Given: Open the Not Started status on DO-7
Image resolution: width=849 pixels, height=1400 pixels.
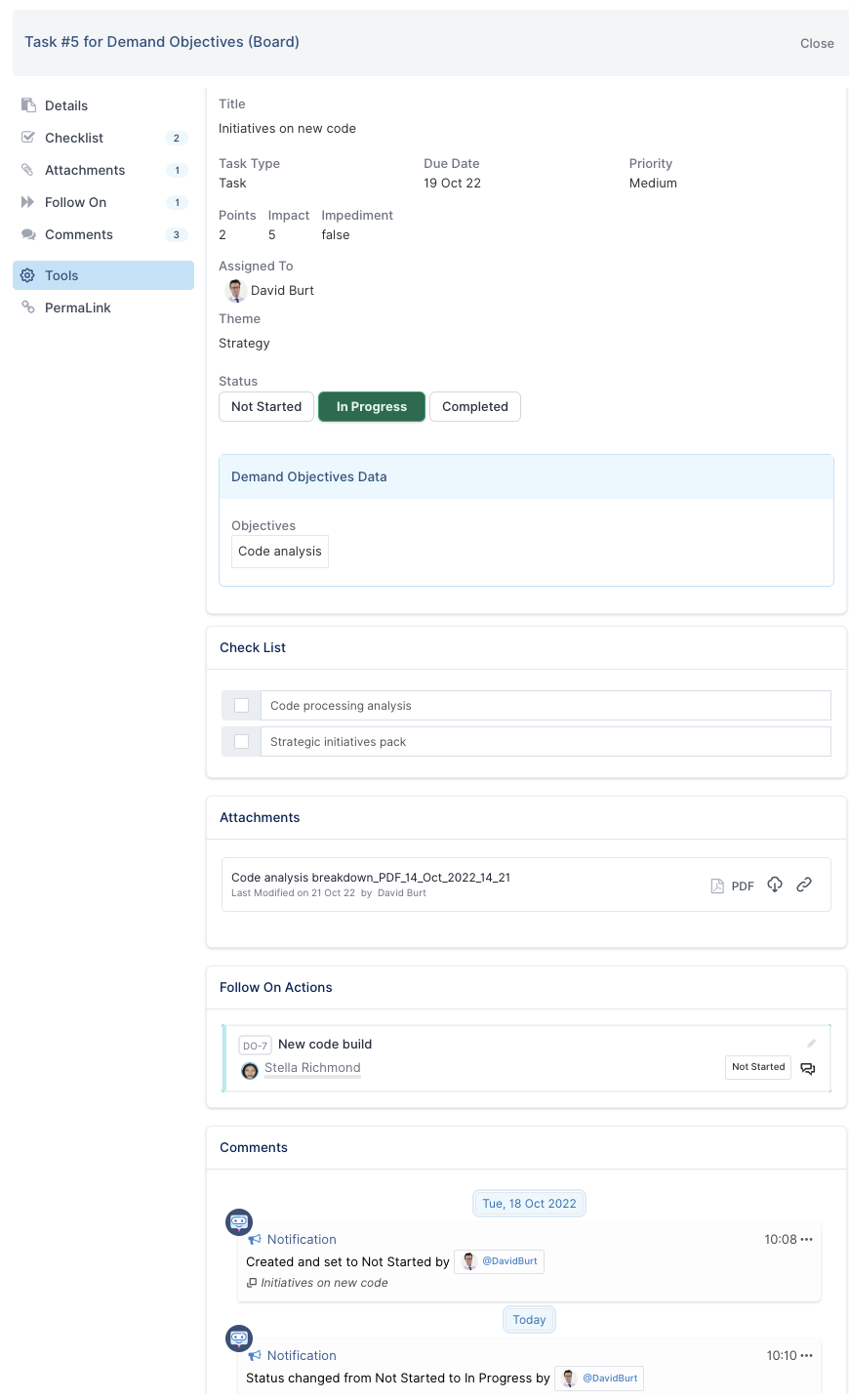Looking at the screenshot, I should pos(758,1067).
